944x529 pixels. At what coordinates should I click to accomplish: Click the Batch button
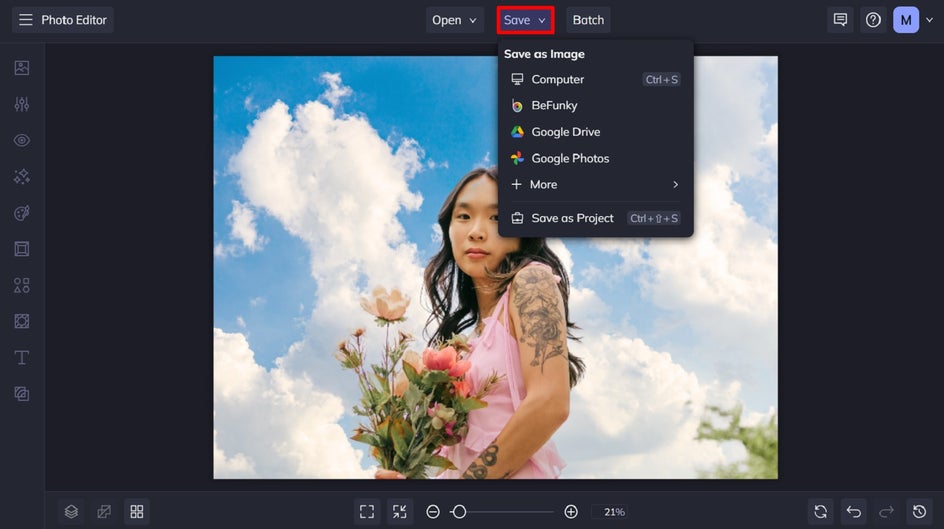pos(588,20)
